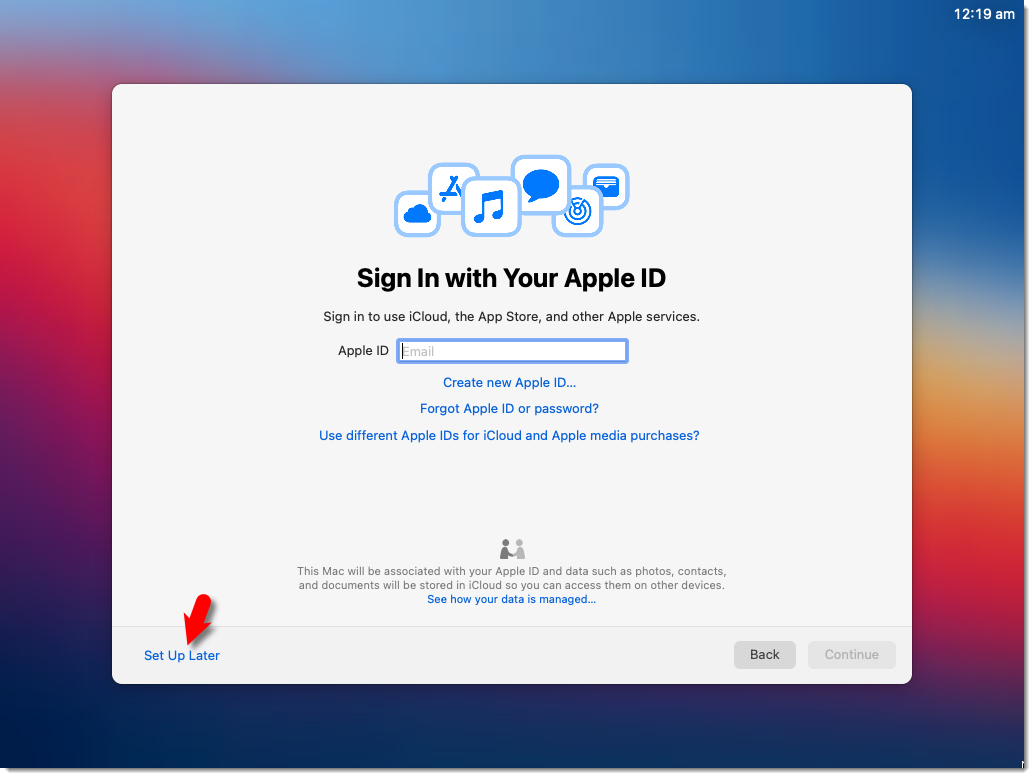Skip sign-in with Set Up Later

182,655
